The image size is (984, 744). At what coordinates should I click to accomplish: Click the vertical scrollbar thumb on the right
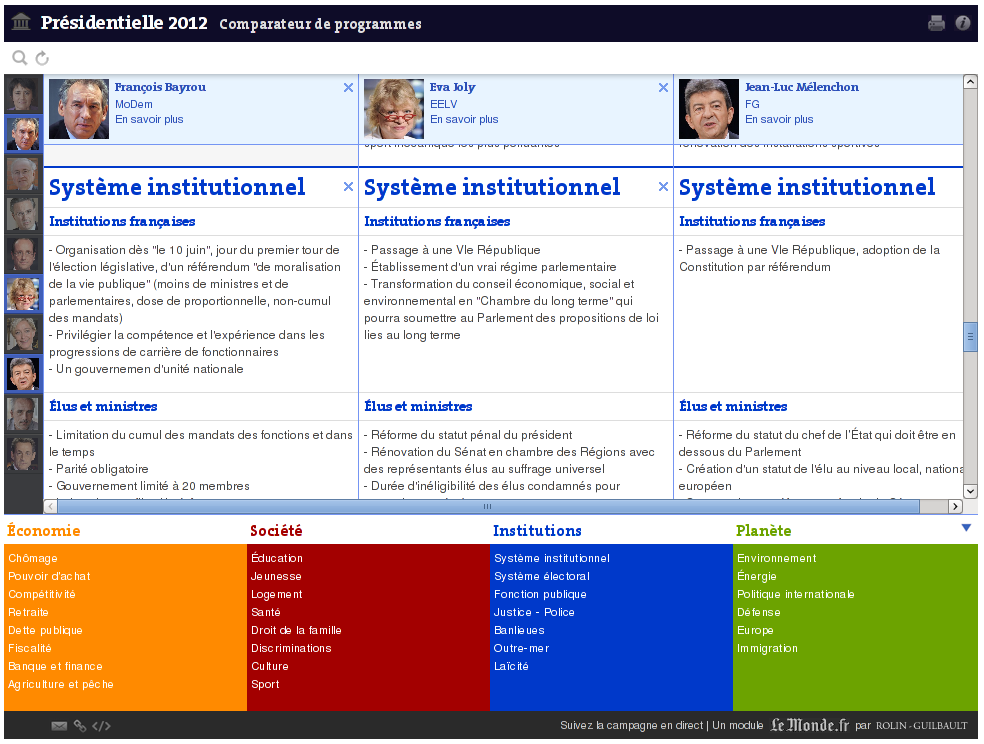(x=969, y=337)
